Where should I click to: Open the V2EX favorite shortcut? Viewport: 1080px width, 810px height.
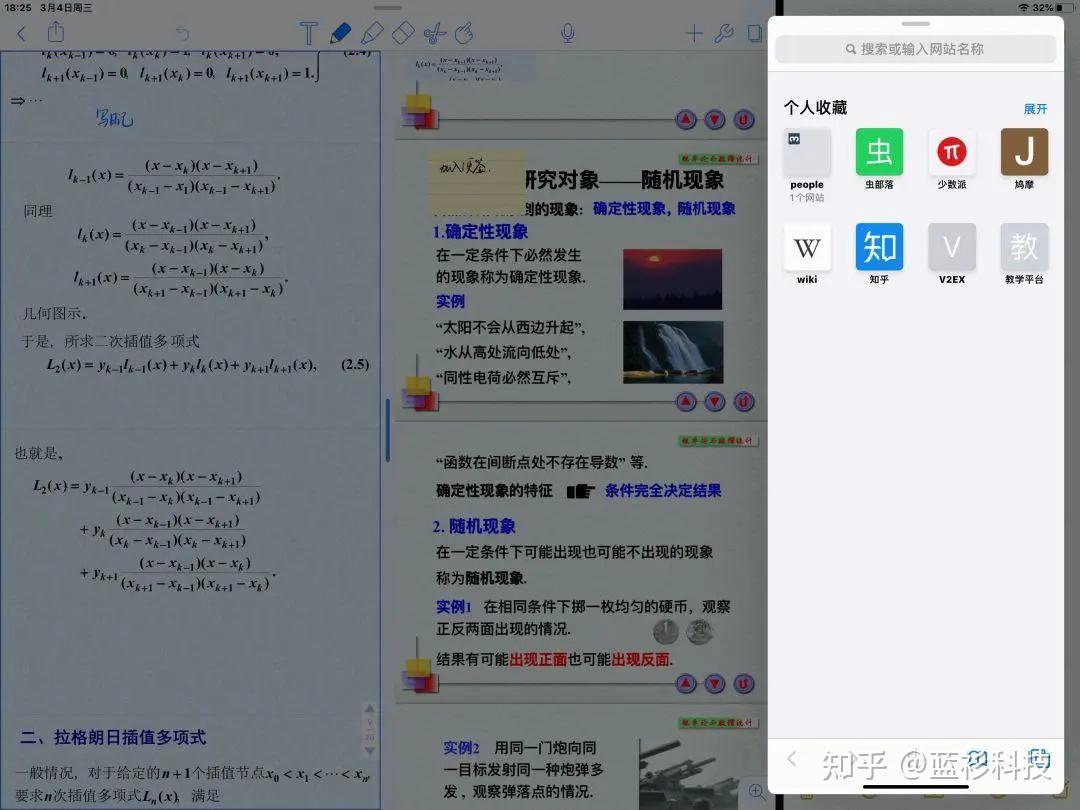pyautogui.click(x=951, y=247)
